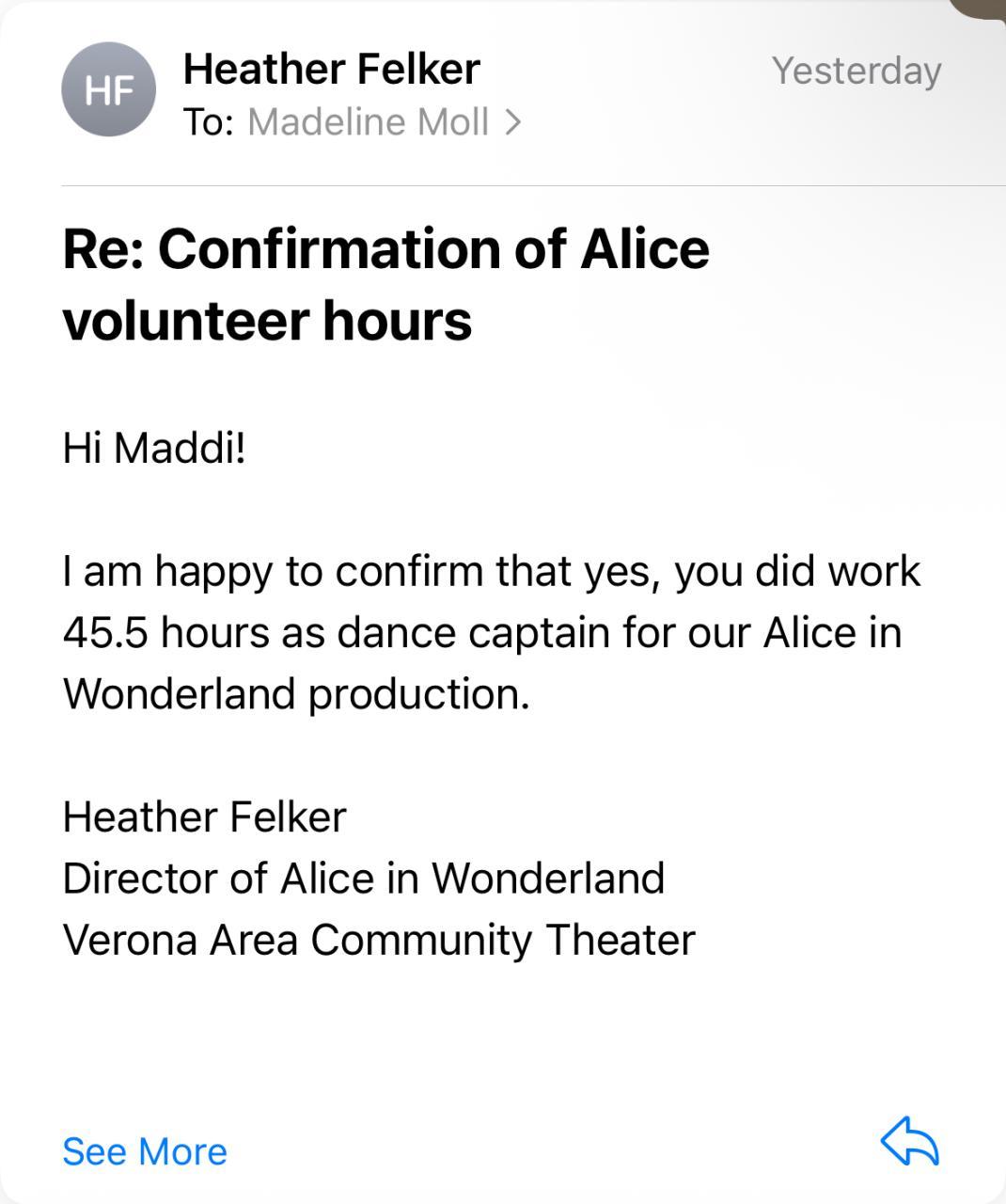Click the Heather Felker signature name
The height and width of the screenshot is (1204, 1006).
(204, 816)
